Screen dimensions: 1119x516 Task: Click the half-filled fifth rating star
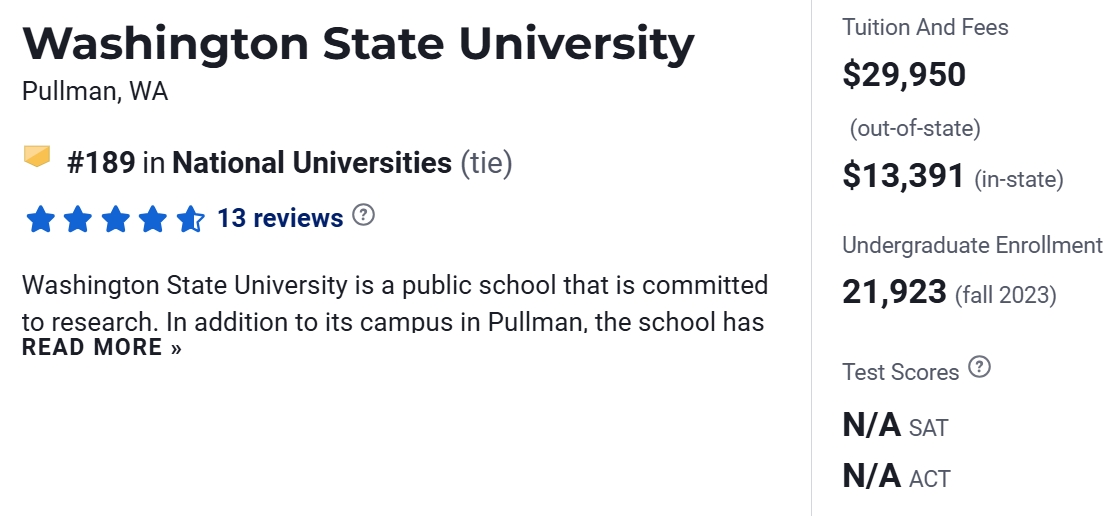point(190,219)
